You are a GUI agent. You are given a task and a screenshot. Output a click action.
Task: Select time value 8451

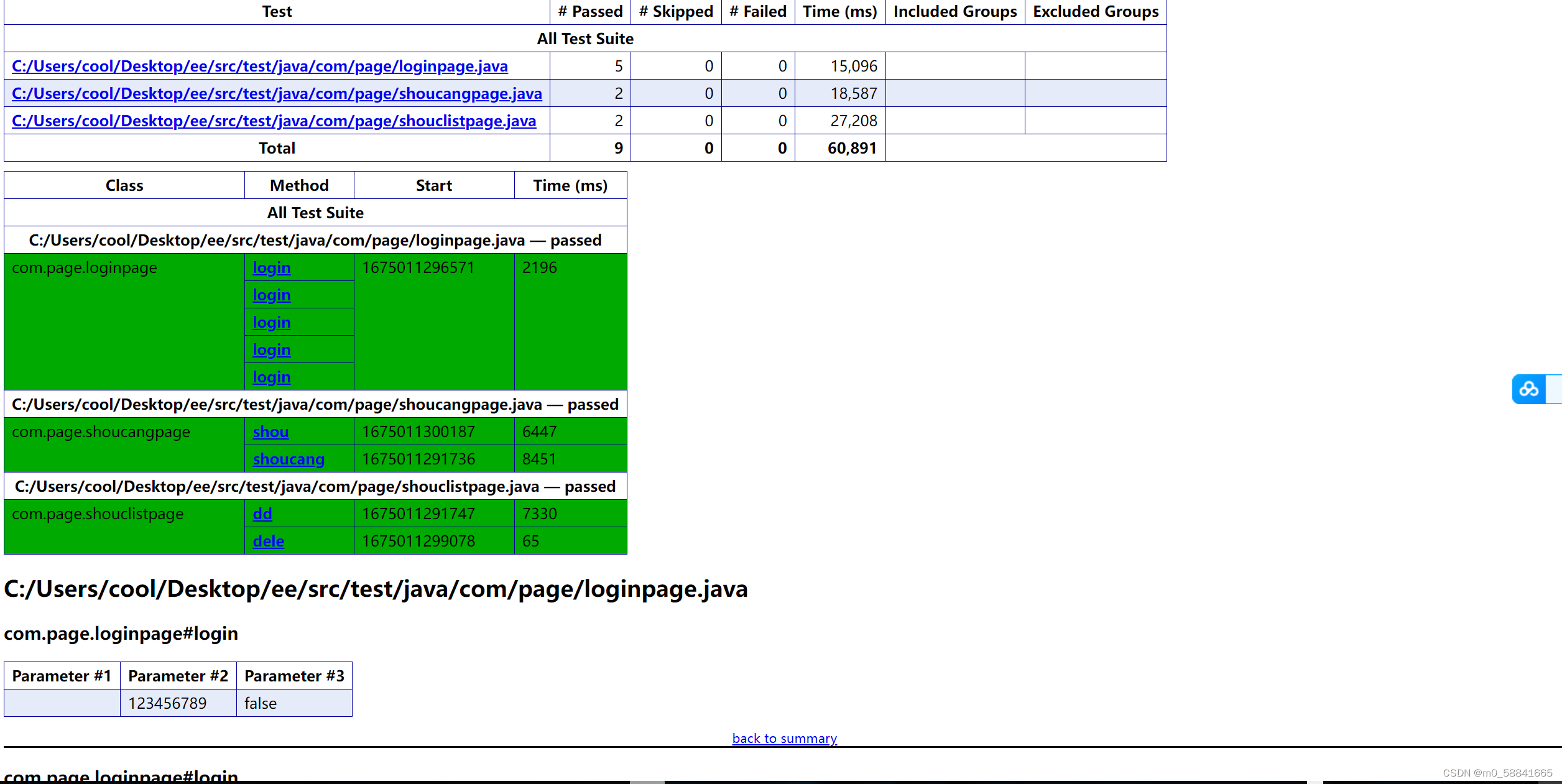pos(539,459)
